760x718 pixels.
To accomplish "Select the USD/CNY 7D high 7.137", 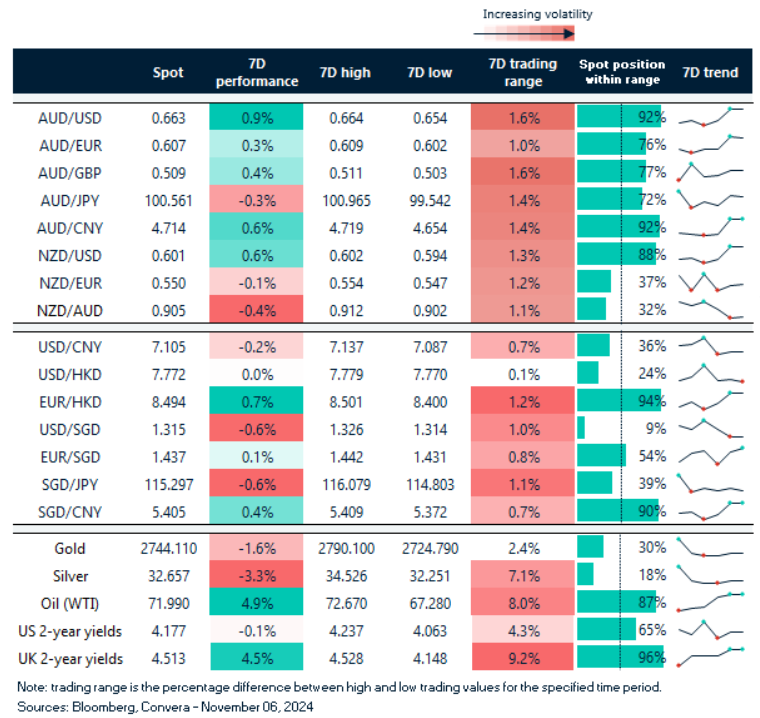I will pos(346,347).
